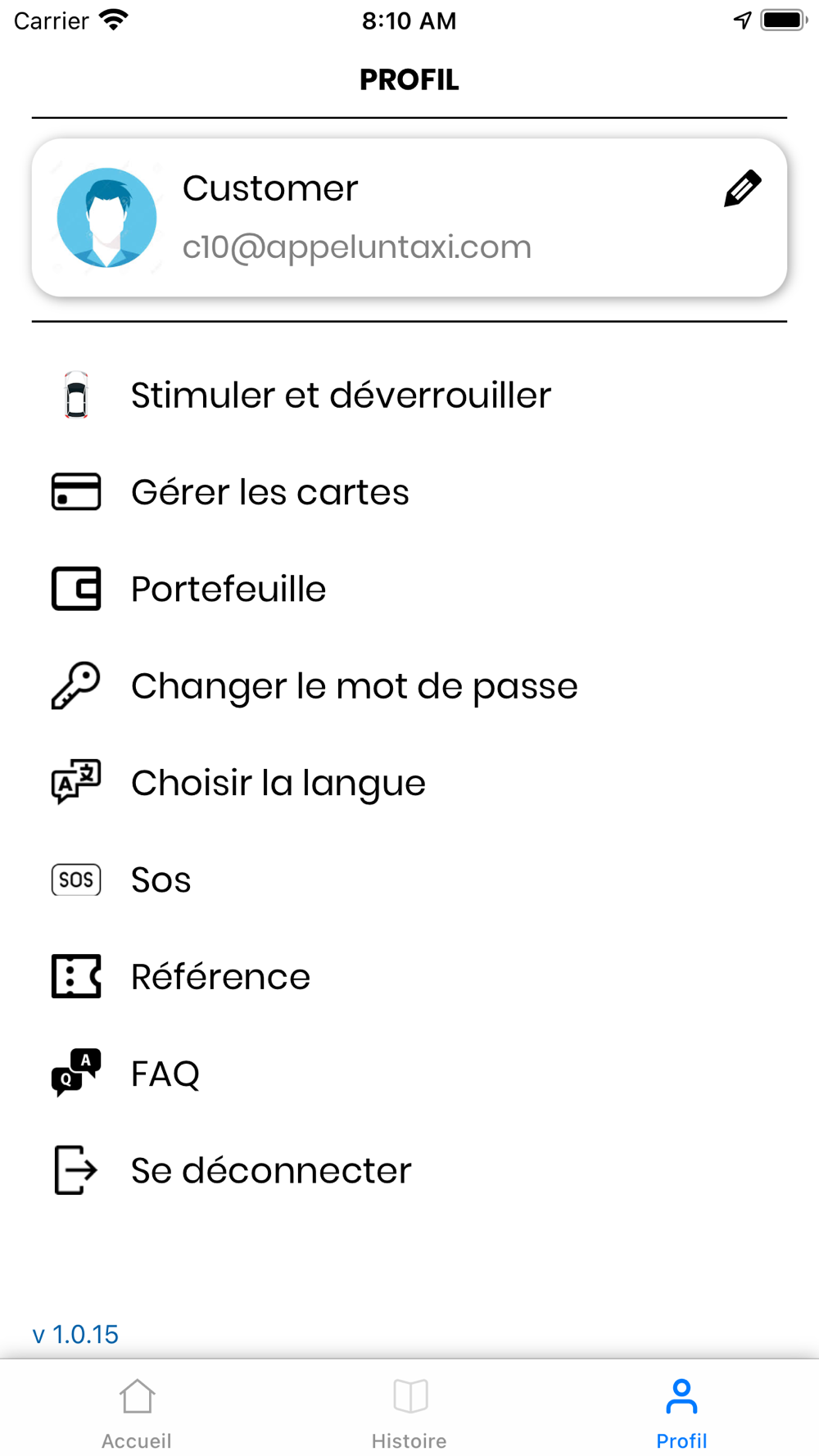
Task: Click the customer avatar picture
Action: 106,218
